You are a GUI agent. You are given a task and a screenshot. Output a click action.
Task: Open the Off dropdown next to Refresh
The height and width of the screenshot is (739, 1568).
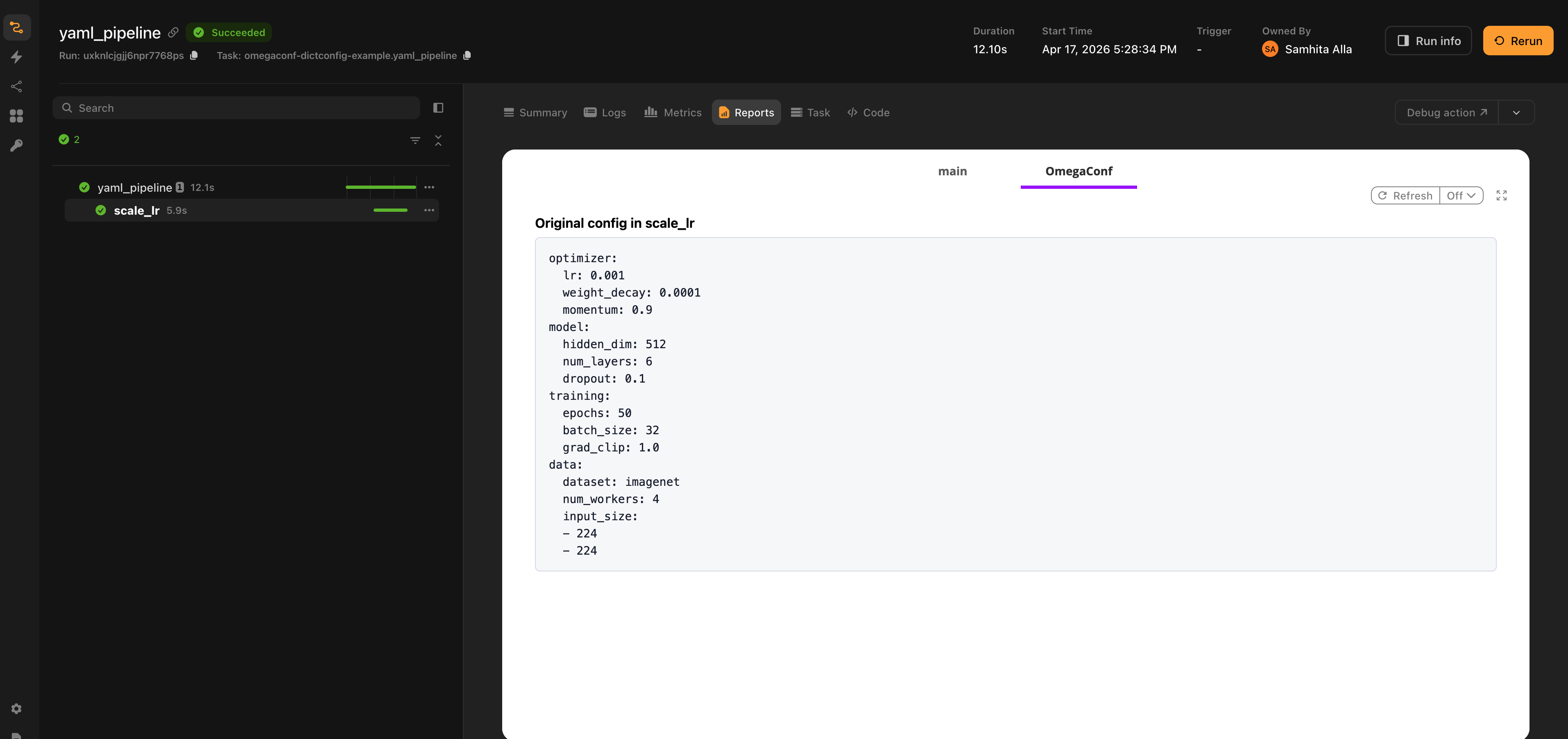click(1462, 195)
